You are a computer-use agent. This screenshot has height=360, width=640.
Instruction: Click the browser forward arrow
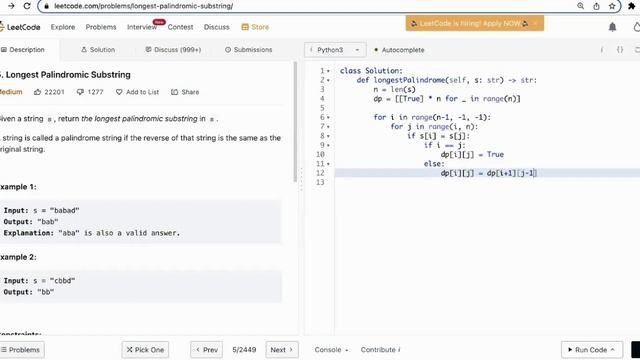pyautogui.click(x=11, y=6)
